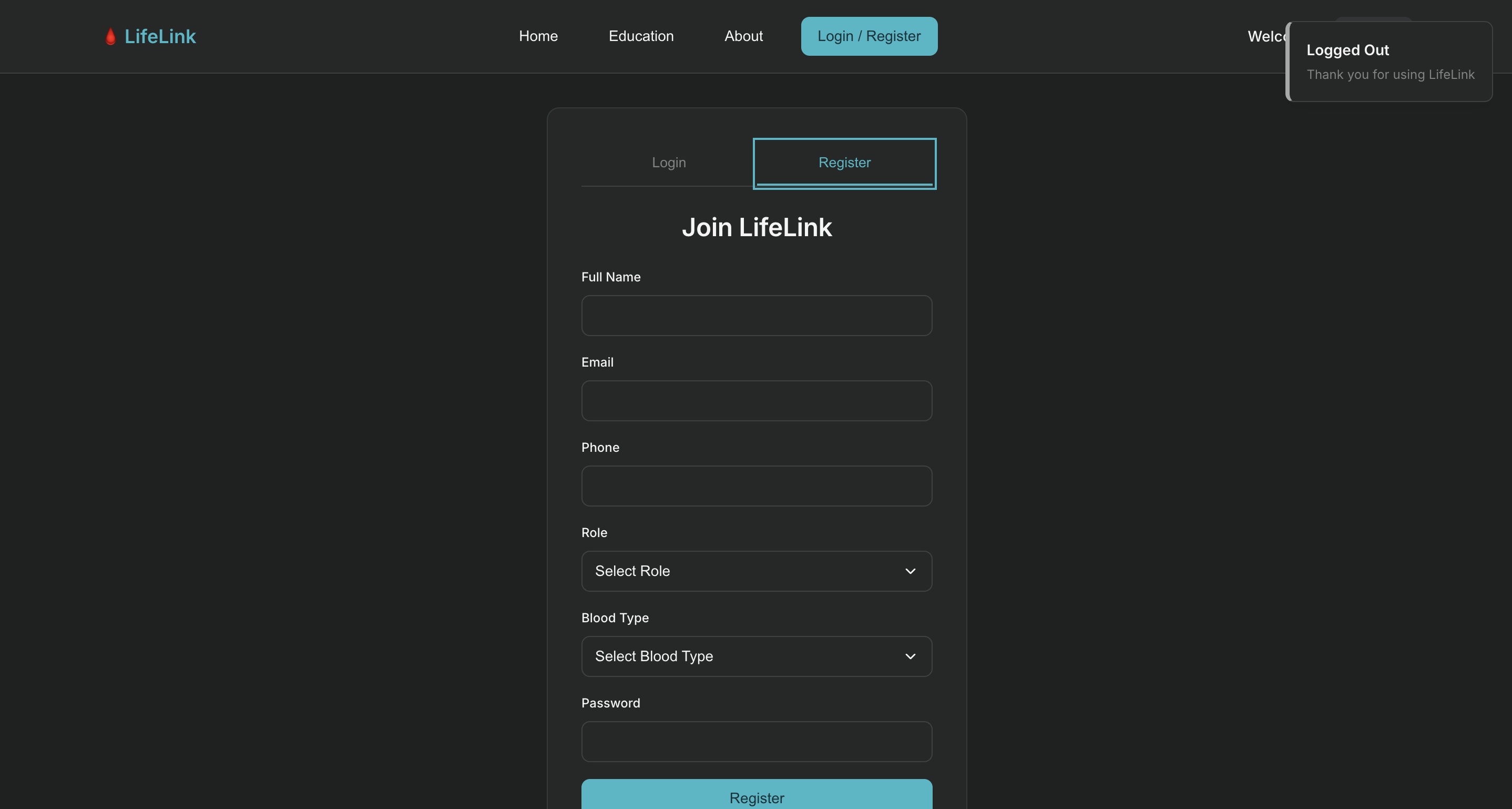
Task: Click the partially hidden Welcome text
Action: [1265, 36]
